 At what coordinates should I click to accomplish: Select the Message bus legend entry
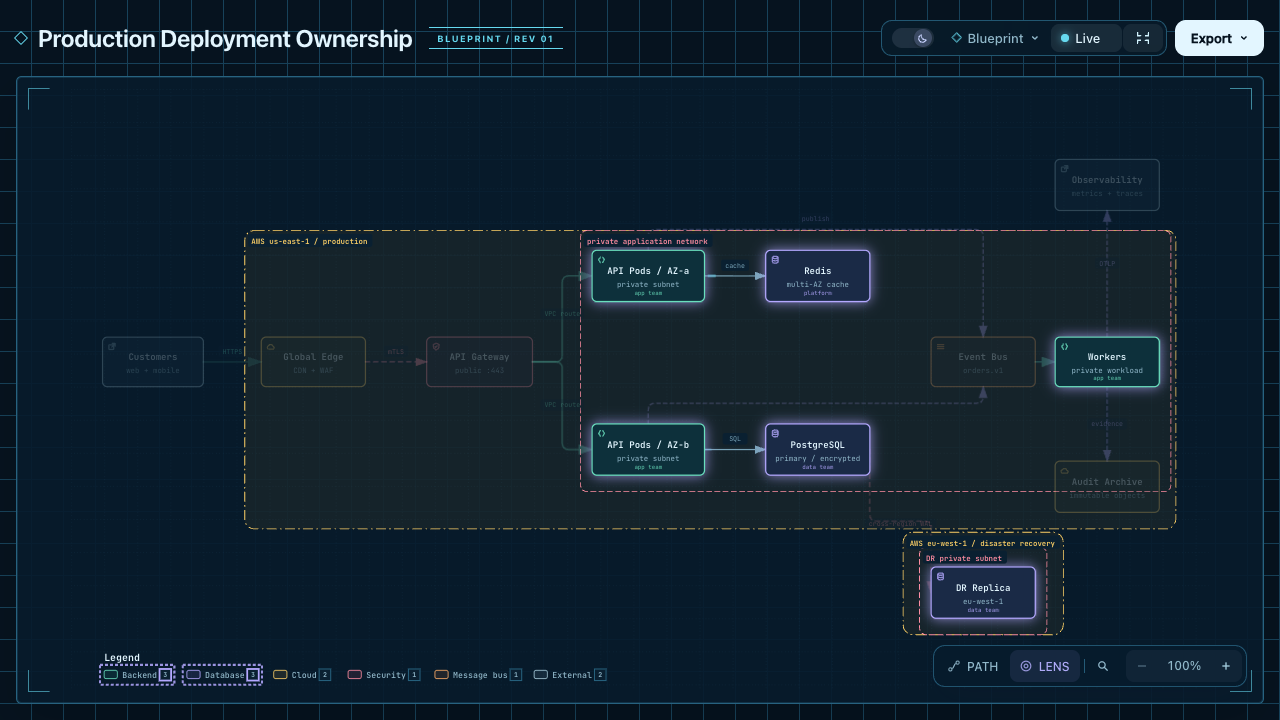point(478,675)
